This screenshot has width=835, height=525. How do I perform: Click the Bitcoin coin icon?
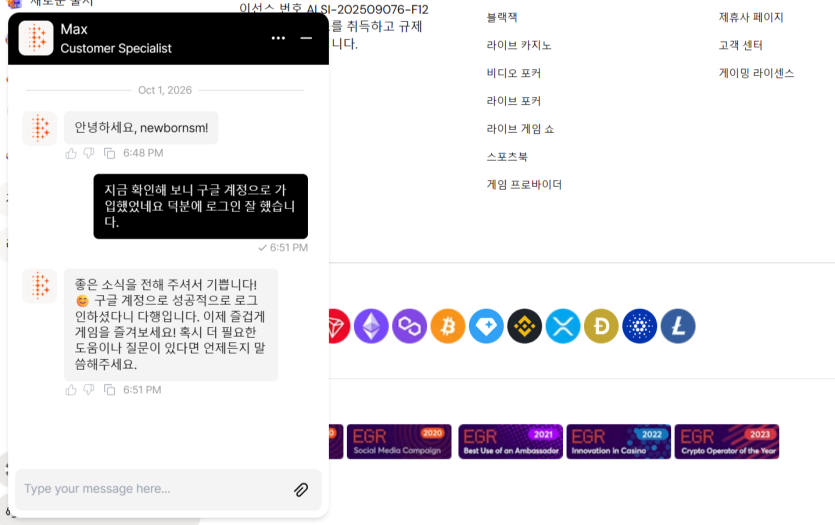click(x=448, y=326)
